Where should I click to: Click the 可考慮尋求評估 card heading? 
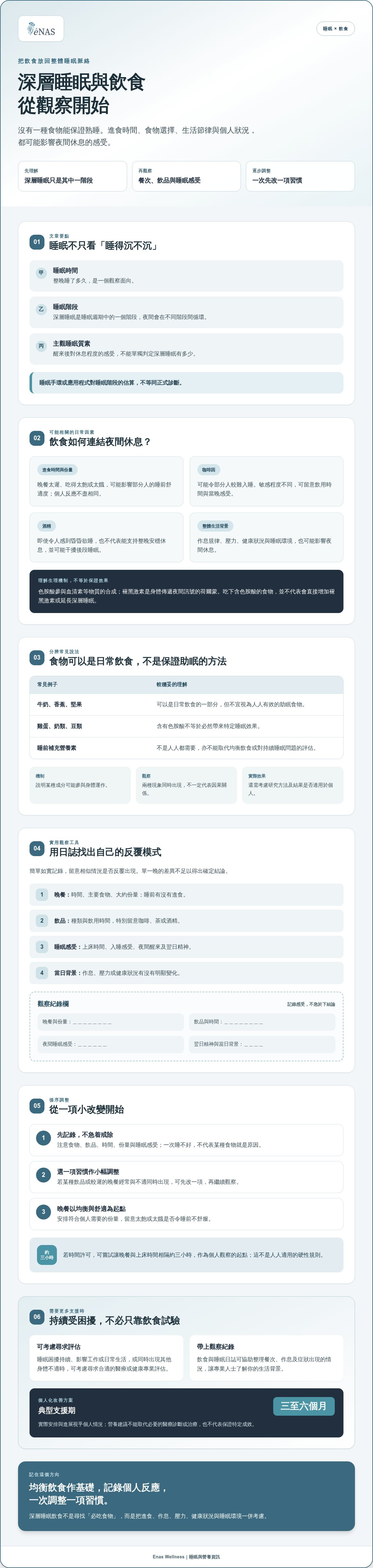[58, 1346]
